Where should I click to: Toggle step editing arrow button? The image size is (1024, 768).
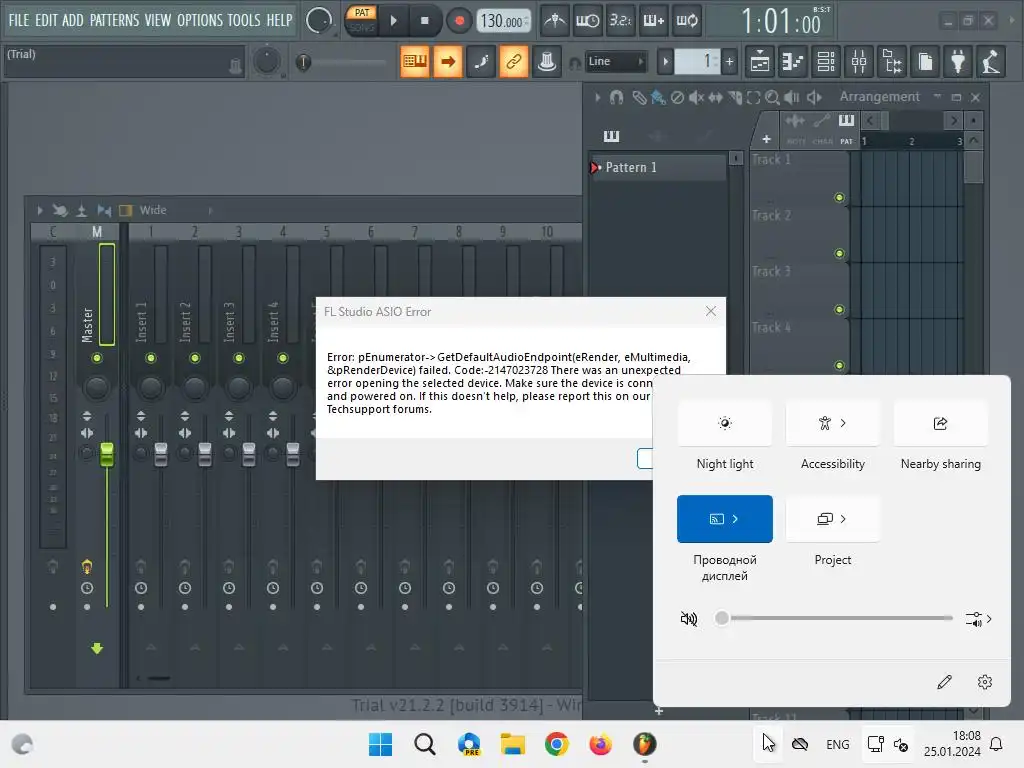pos(448,61)
